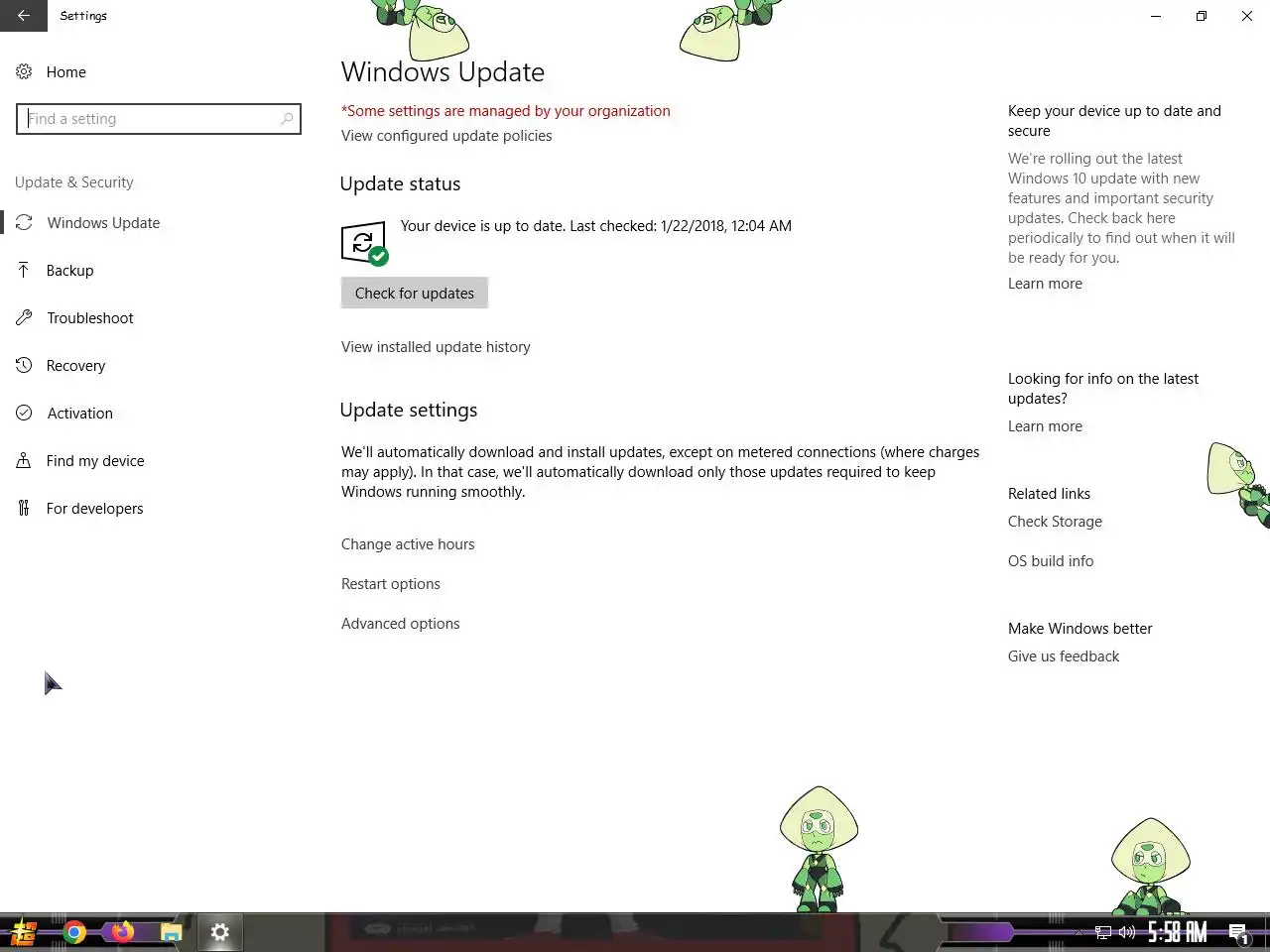Click the Related links heading
This screenshot has width=1270, height=952.
[1049, 494]
